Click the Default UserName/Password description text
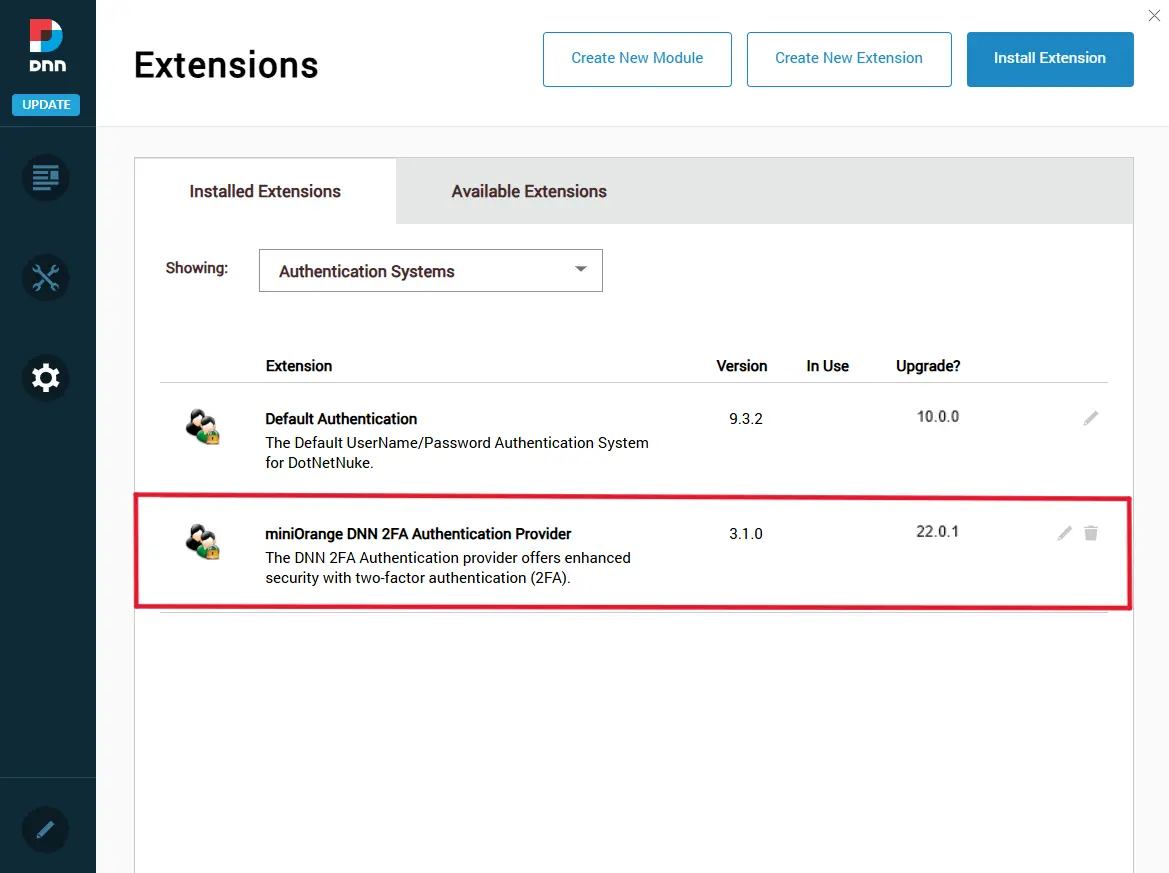 456,453
